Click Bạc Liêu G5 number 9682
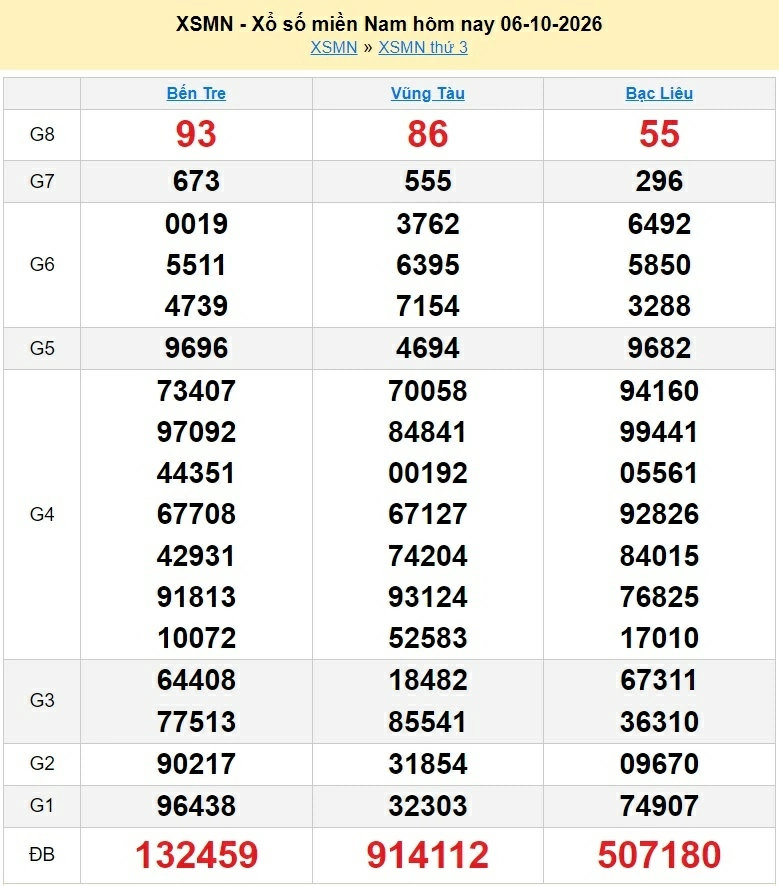Image resolution: width=779 pixels, height=886 pixels. (659, 348)
